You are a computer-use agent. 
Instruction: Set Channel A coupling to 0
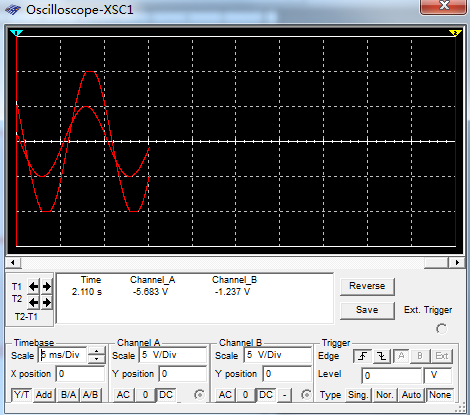[x=145, y=395]
